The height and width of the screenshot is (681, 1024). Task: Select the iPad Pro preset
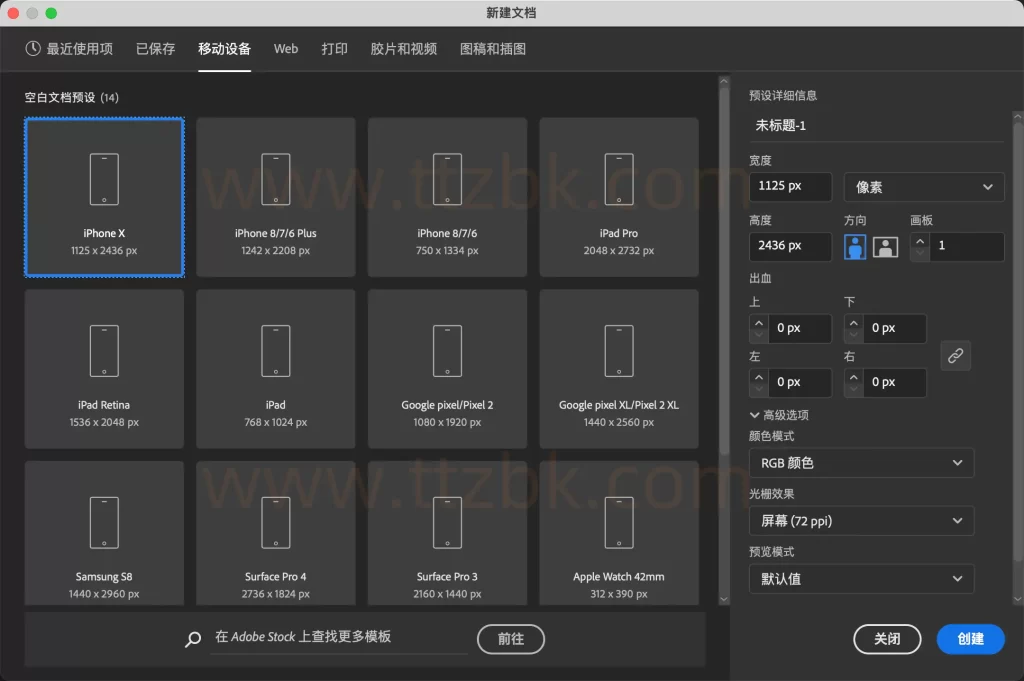pos(618,197)
